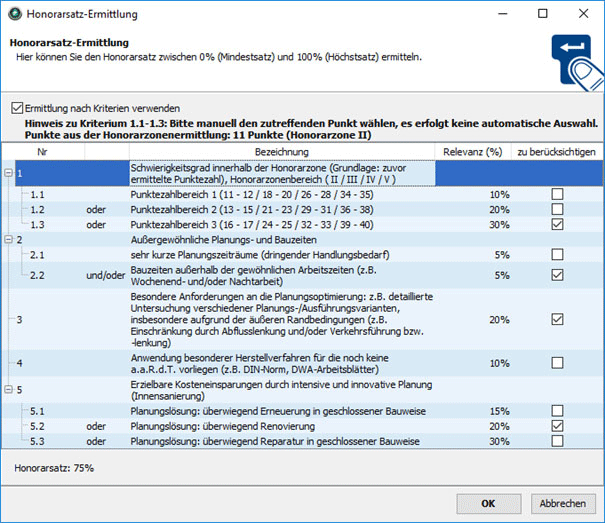Image resolution: width=605 pixels, height=523 pixels.
Task: Click the 'Relevanz (%)' column header
Action: click(473, 152)
